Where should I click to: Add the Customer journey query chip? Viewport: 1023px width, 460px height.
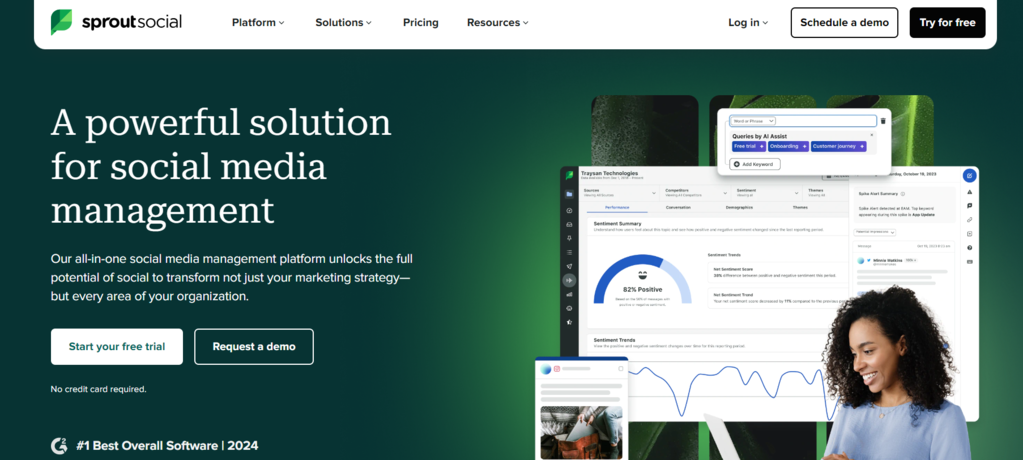tap(838, 146)
